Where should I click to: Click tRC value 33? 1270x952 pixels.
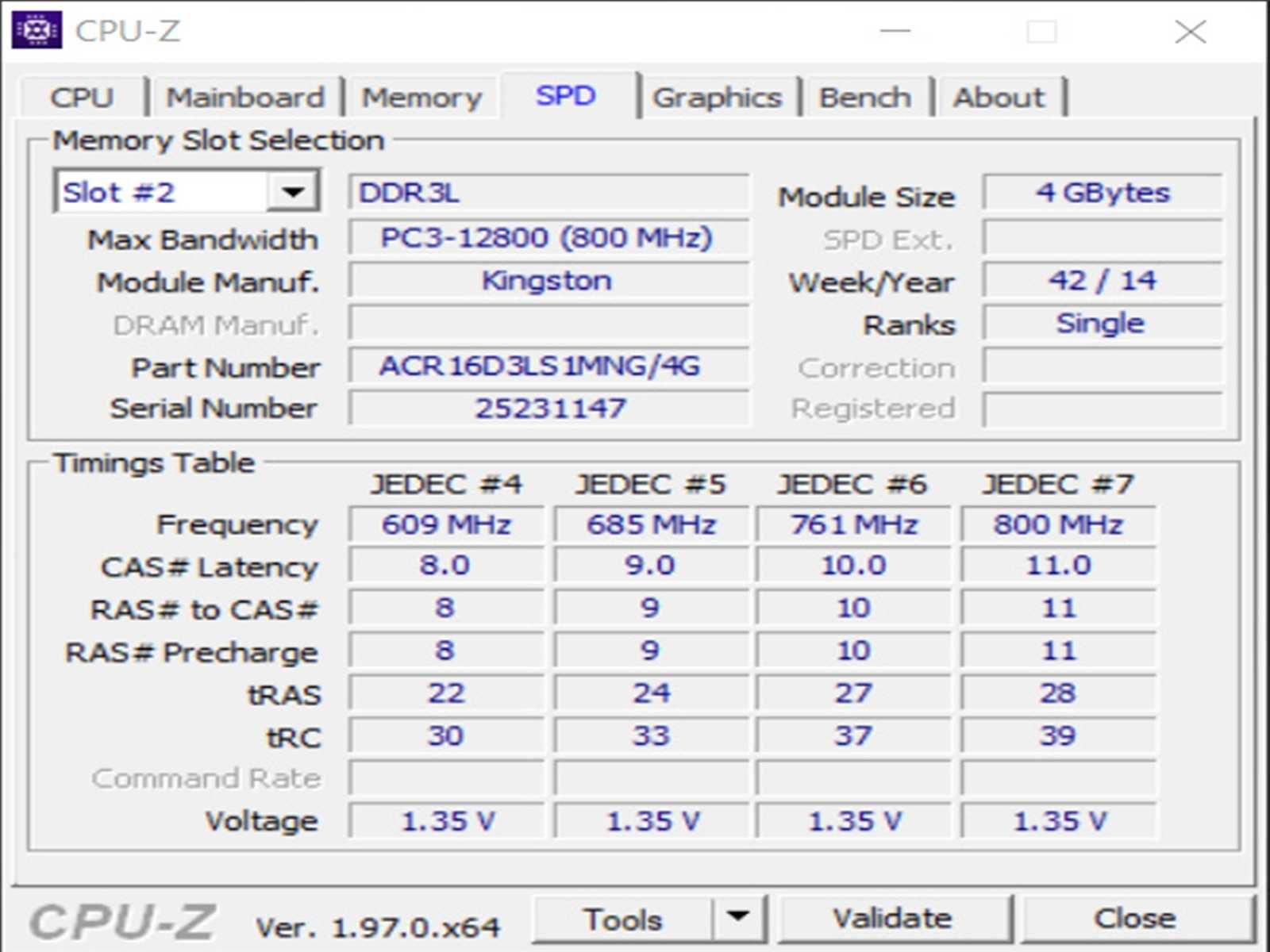pos(651,736)
